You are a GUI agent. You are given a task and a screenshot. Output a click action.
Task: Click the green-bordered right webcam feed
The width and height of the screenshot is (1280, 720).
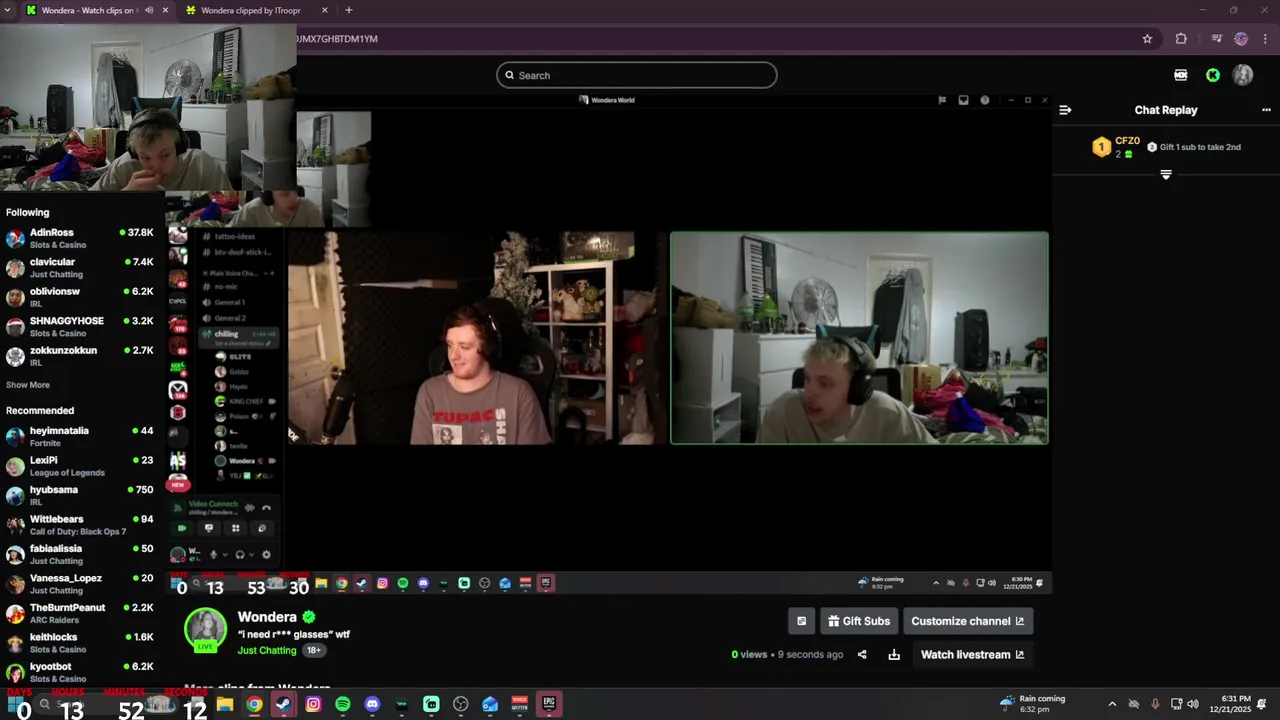pyautogui.click(x=859, y=338)
